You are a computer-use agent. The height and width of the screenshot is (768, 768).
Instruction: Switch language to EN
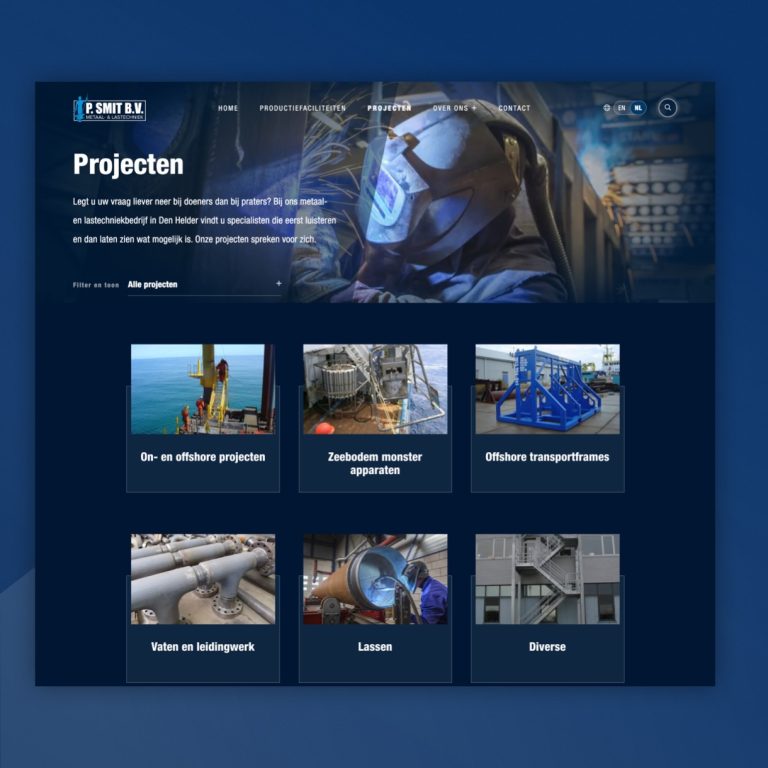coord(622,108)
